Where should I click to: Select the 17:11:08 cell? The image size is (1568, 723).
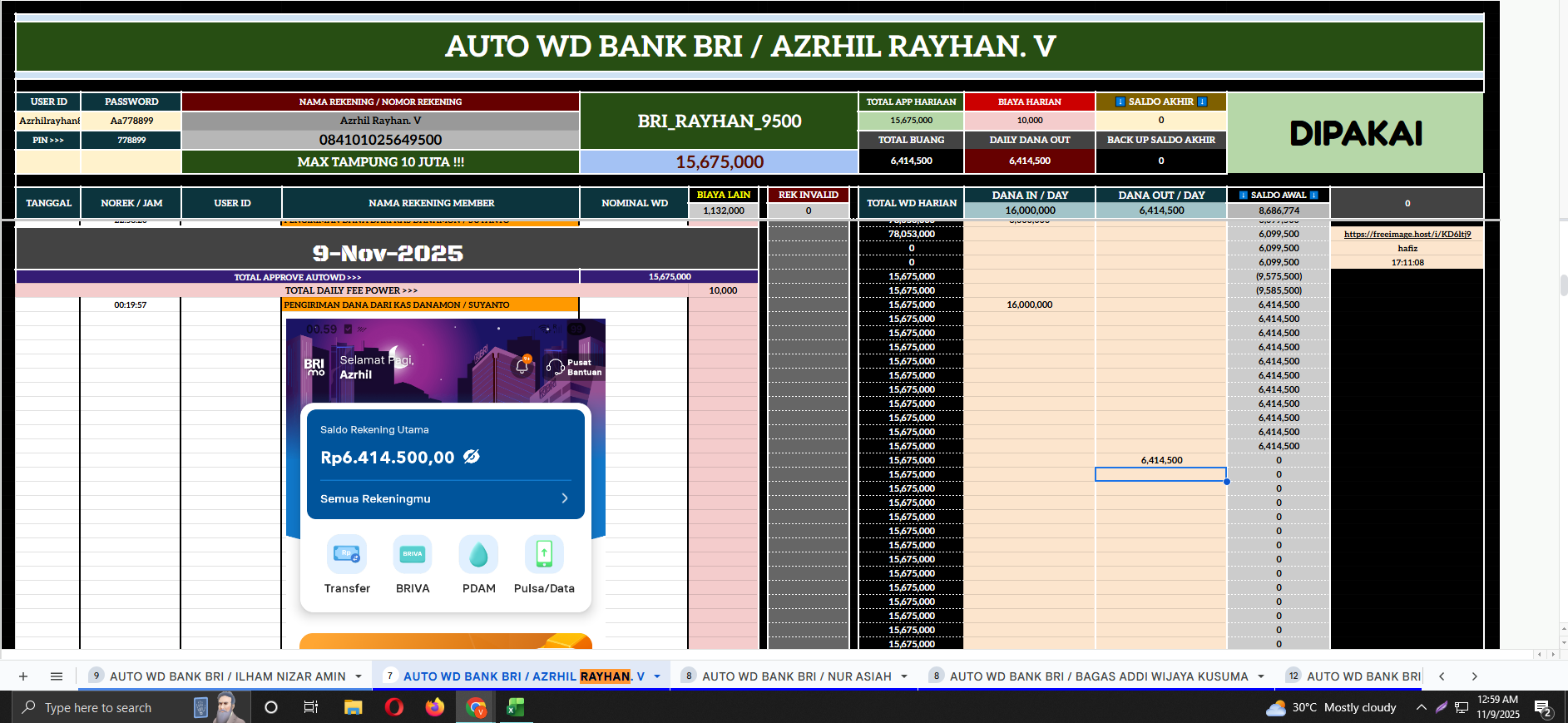pos(1407,262)
